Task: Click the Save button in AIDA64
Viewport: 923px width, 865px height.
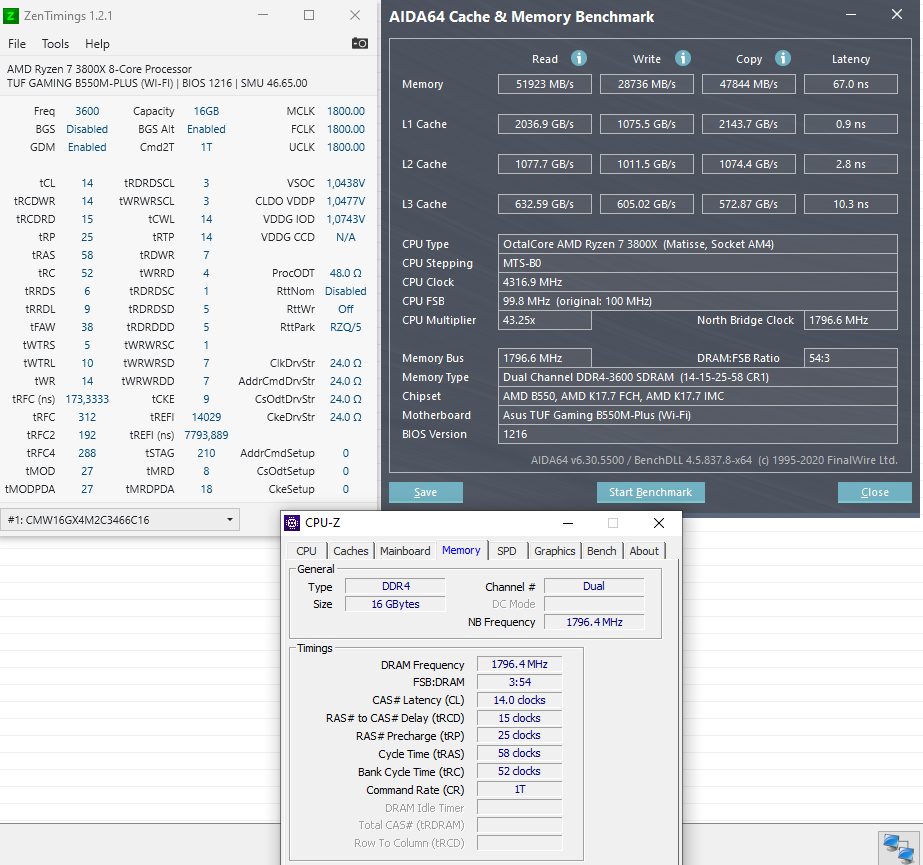Action: tap(426, 492)
